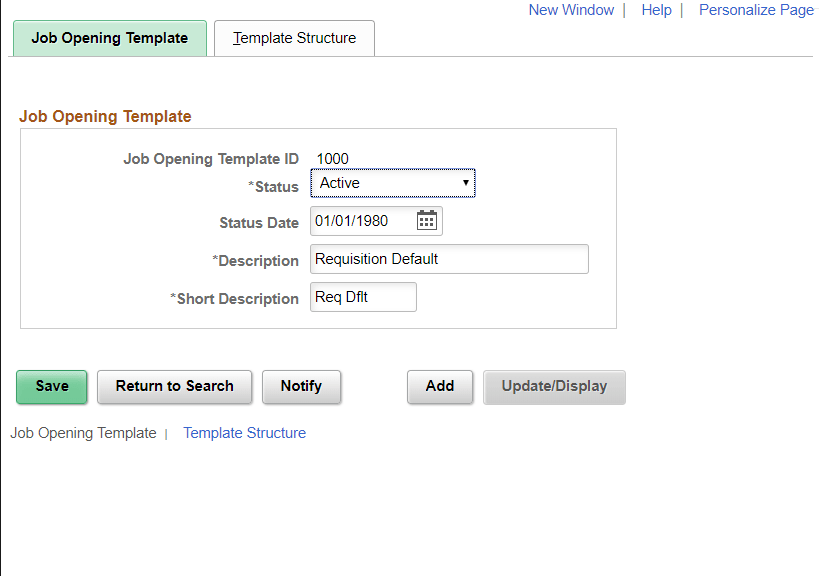Click the Status dropdown arrow

465,183
